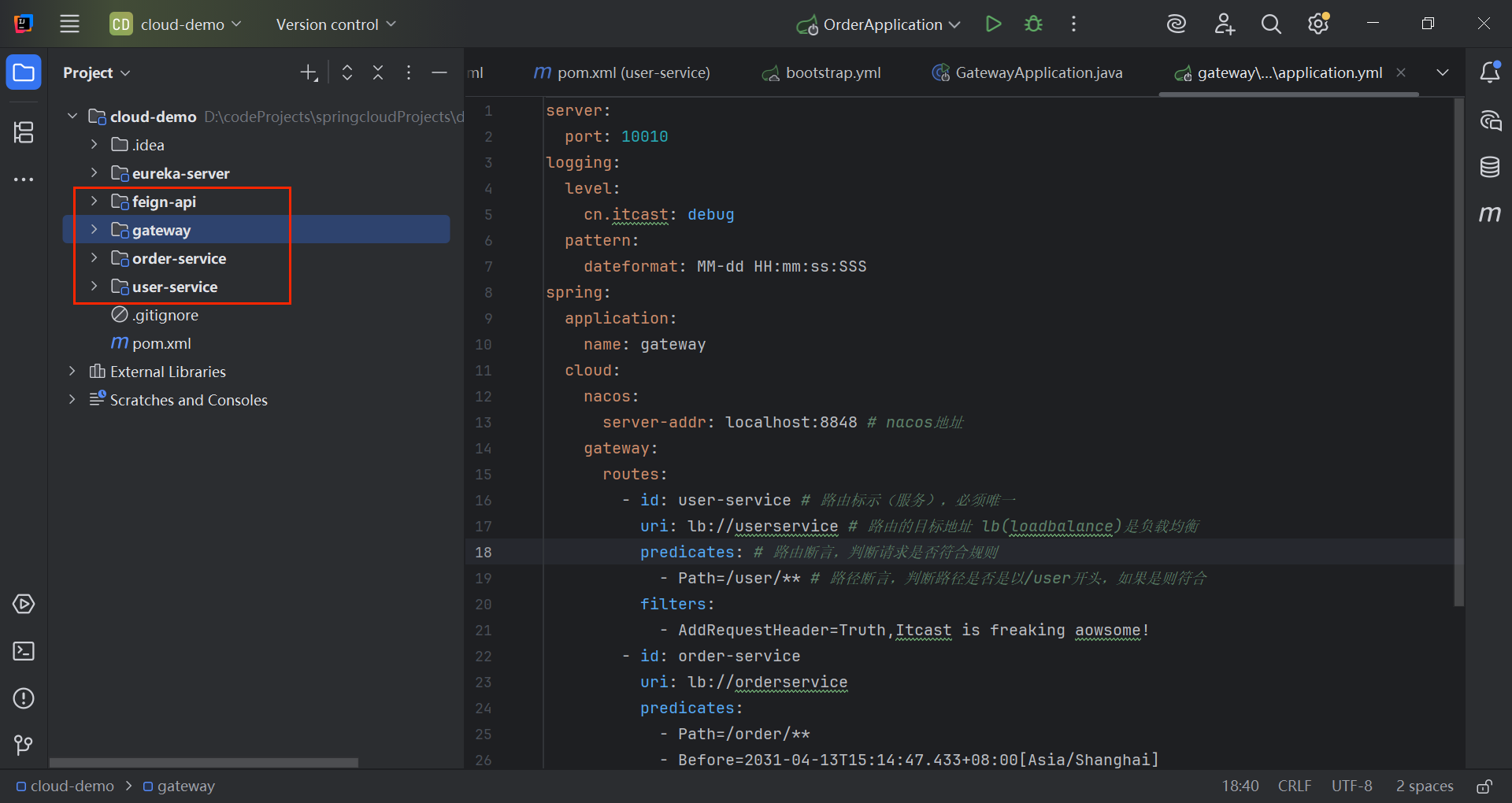Image resolution: width=1512 pixels, height=803 pixels.
Task: Show more tool windows ellipsis
Action: [24, 179]
